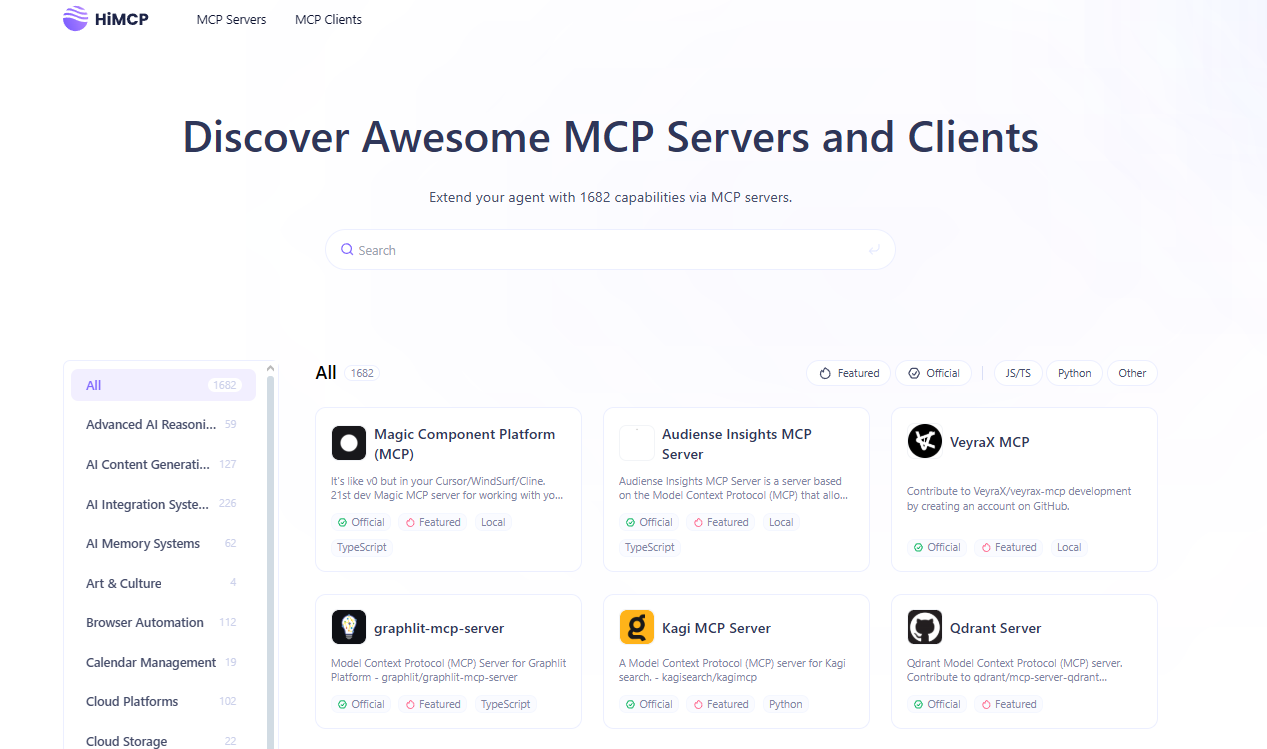Image resolution: width=1267 pixels, height=749 pixels.
Task: Click the Kagi MCP Server logo
Action: pyautogui.click(x=637, y=628)
